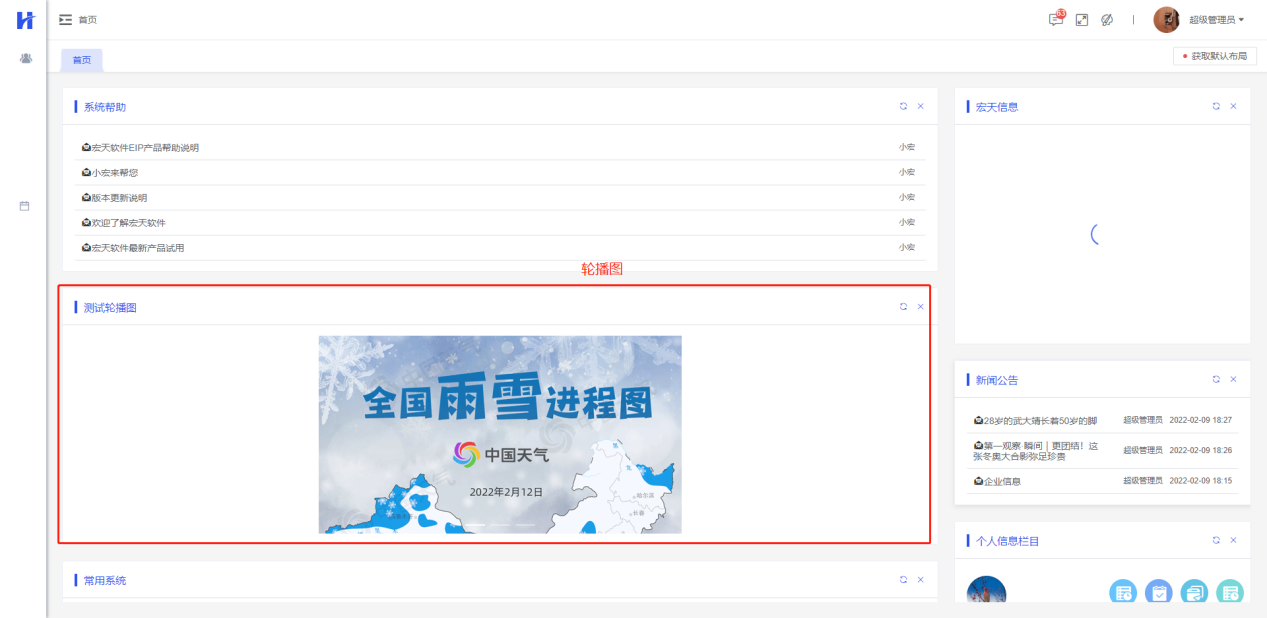Click the 新闻公告 panel title

pos(997,380)
